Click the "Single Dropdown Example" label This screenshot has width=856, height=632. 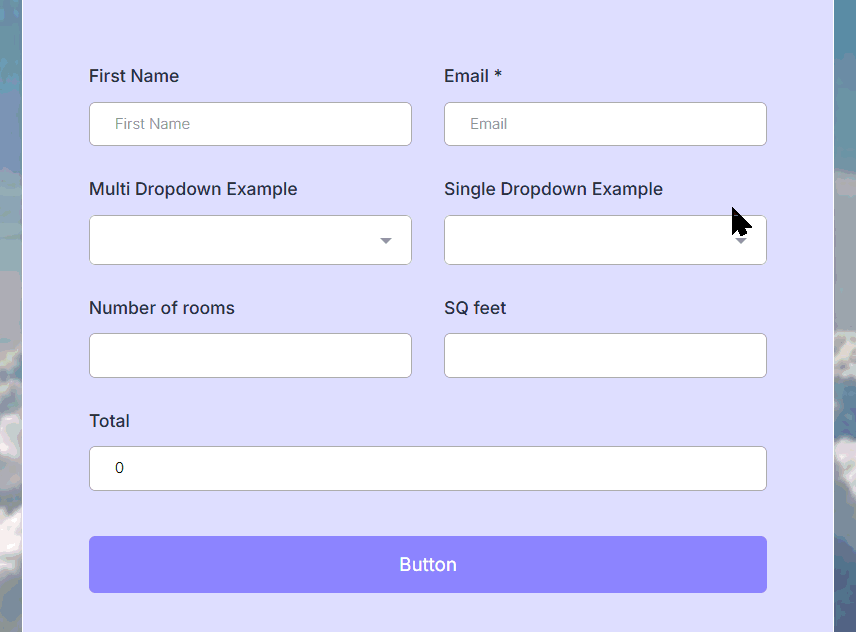click(553, 189)
